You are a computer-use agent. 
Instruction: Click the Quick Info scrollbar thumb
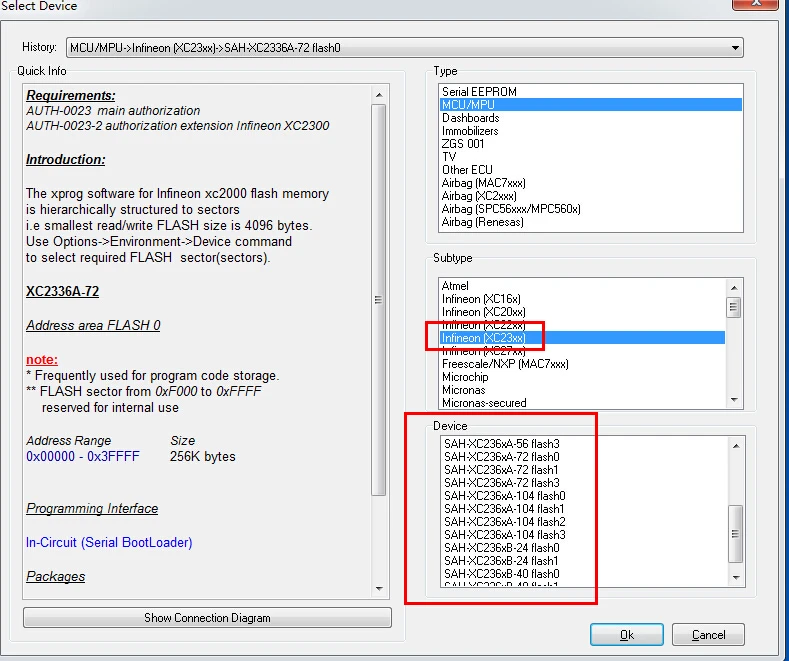click(x=379, y=300)
